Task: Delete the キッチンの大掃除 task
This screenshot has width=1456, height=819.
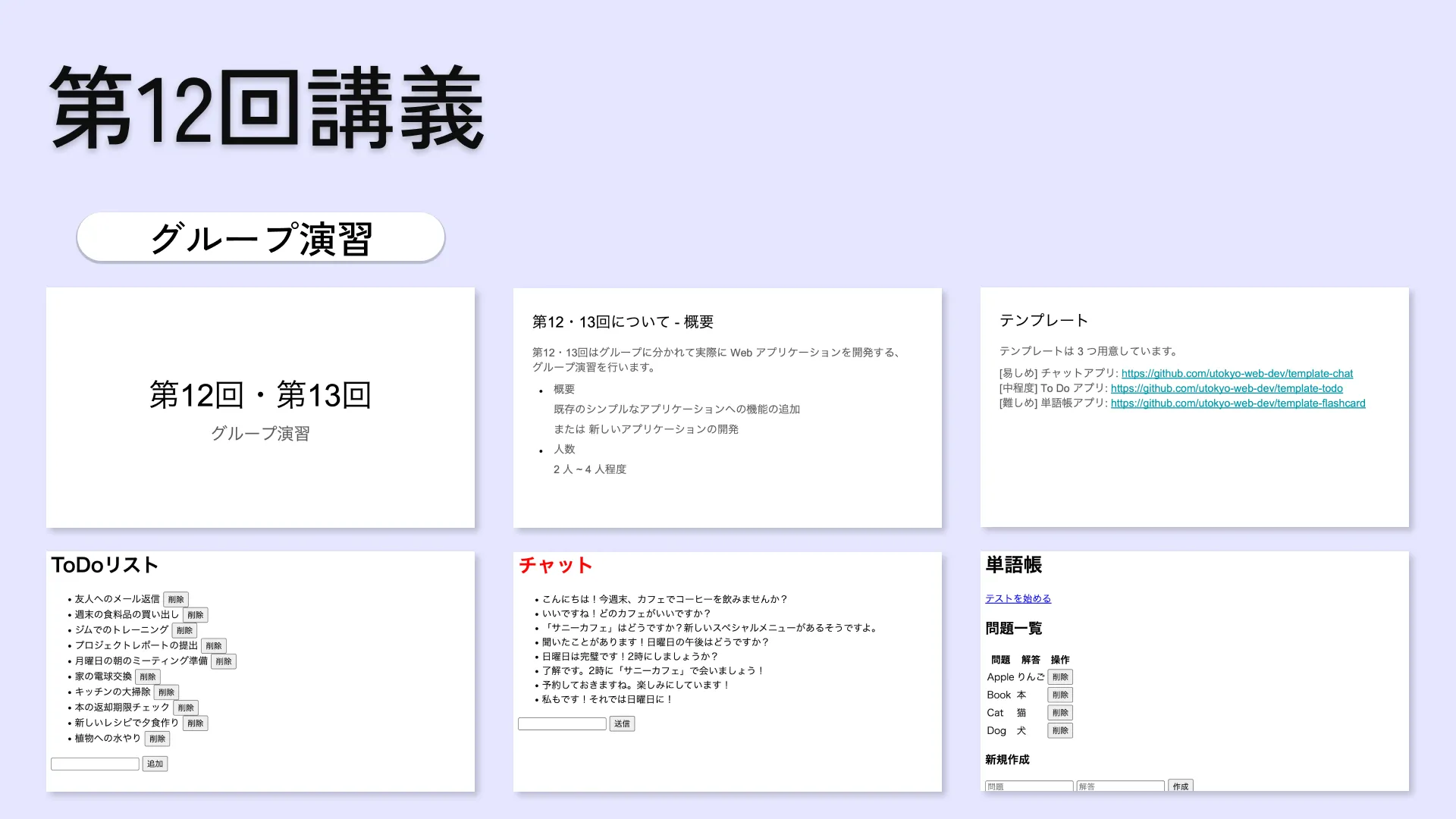Action: coord(166,692)
